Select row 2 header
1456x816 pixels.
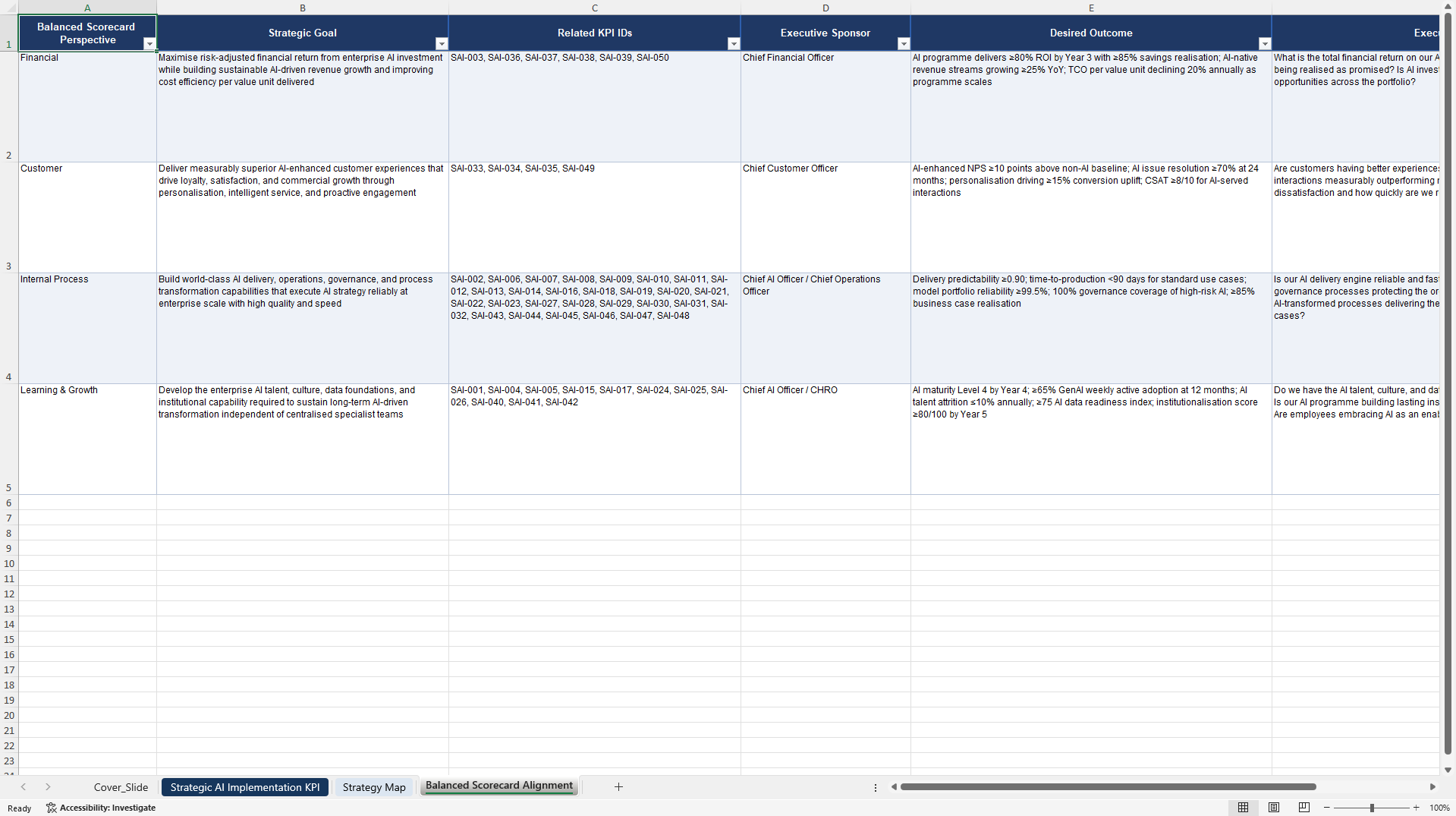(9, 106)
